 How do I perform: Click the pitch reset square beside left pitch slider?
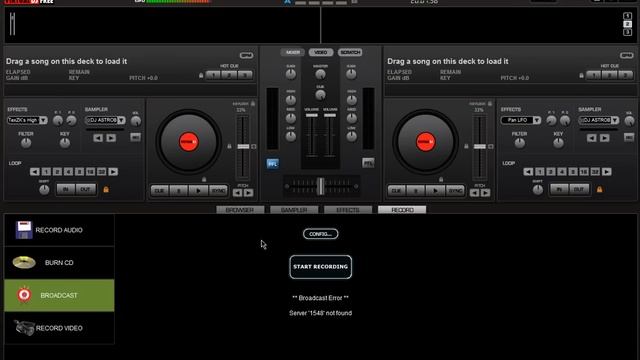point(254,147)
